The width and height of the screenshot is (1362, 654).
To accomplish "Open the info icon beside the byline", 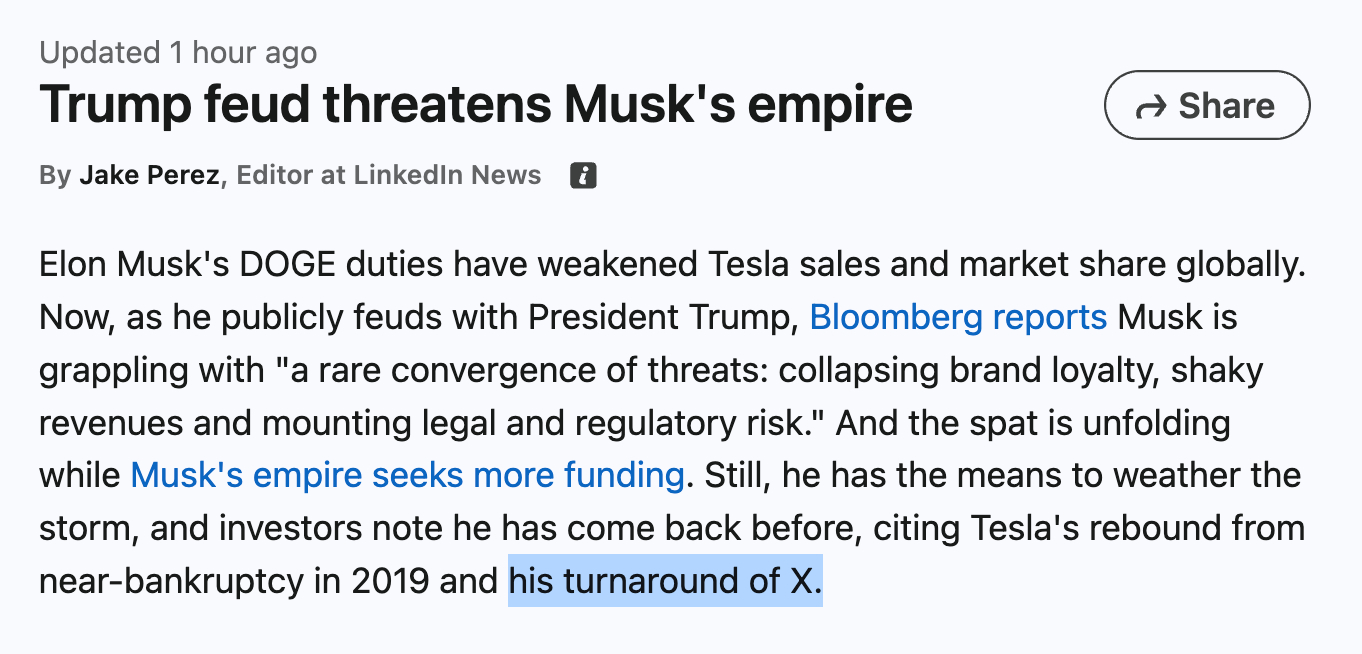I will pos(583,176).
